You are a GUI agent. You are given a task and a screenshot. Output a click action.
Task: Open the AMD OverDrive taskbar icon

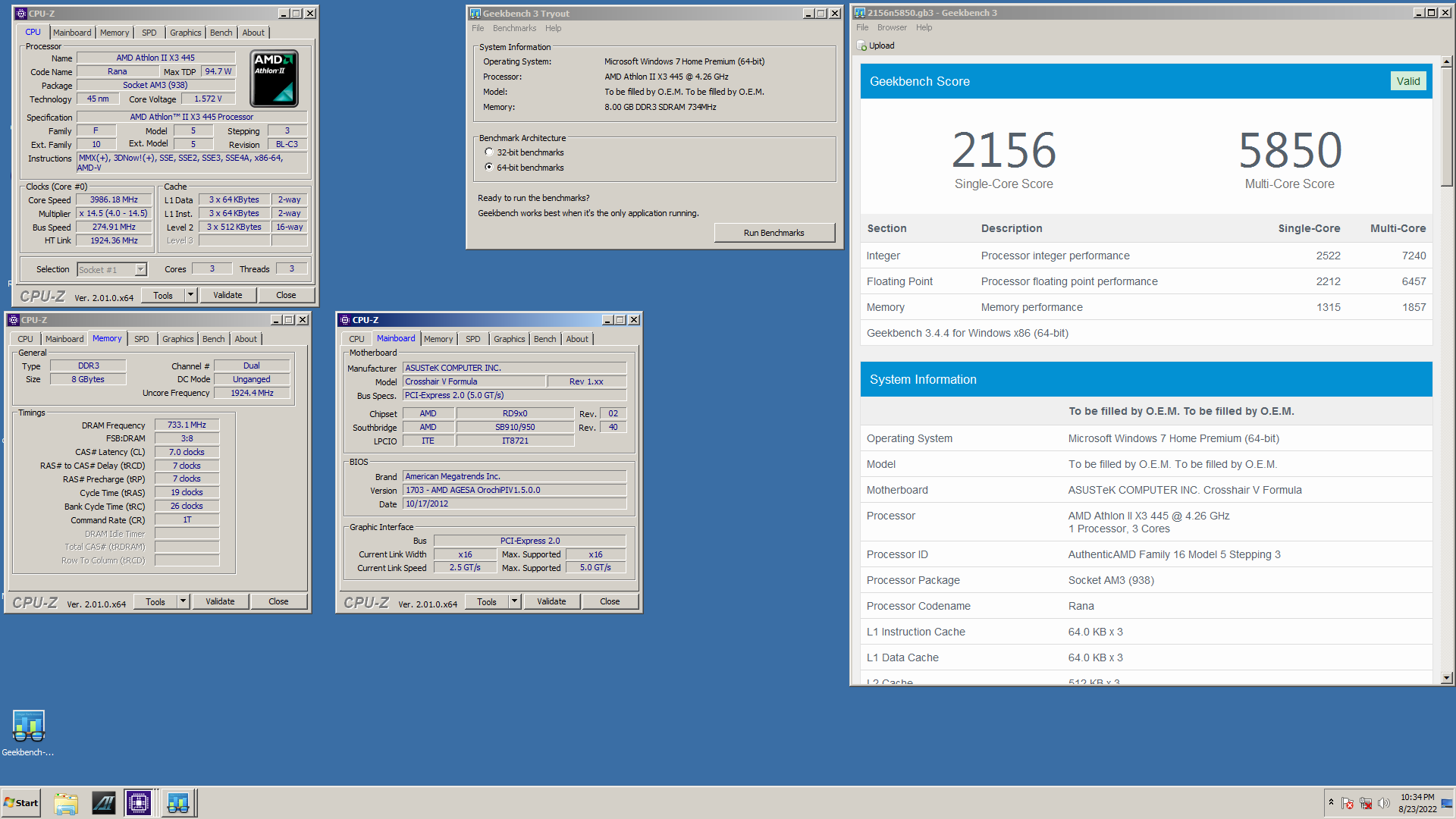tap(104, 803)
